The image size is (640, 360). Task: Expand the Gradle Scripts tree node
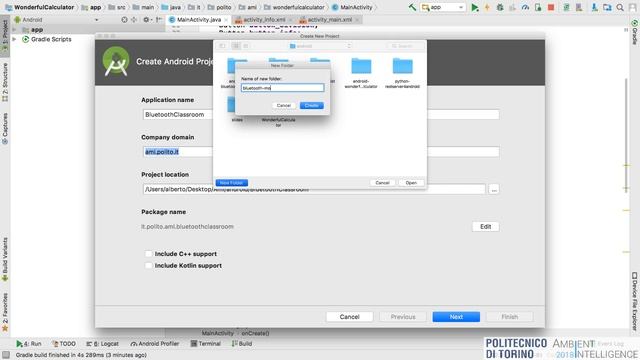pos(15,39)
